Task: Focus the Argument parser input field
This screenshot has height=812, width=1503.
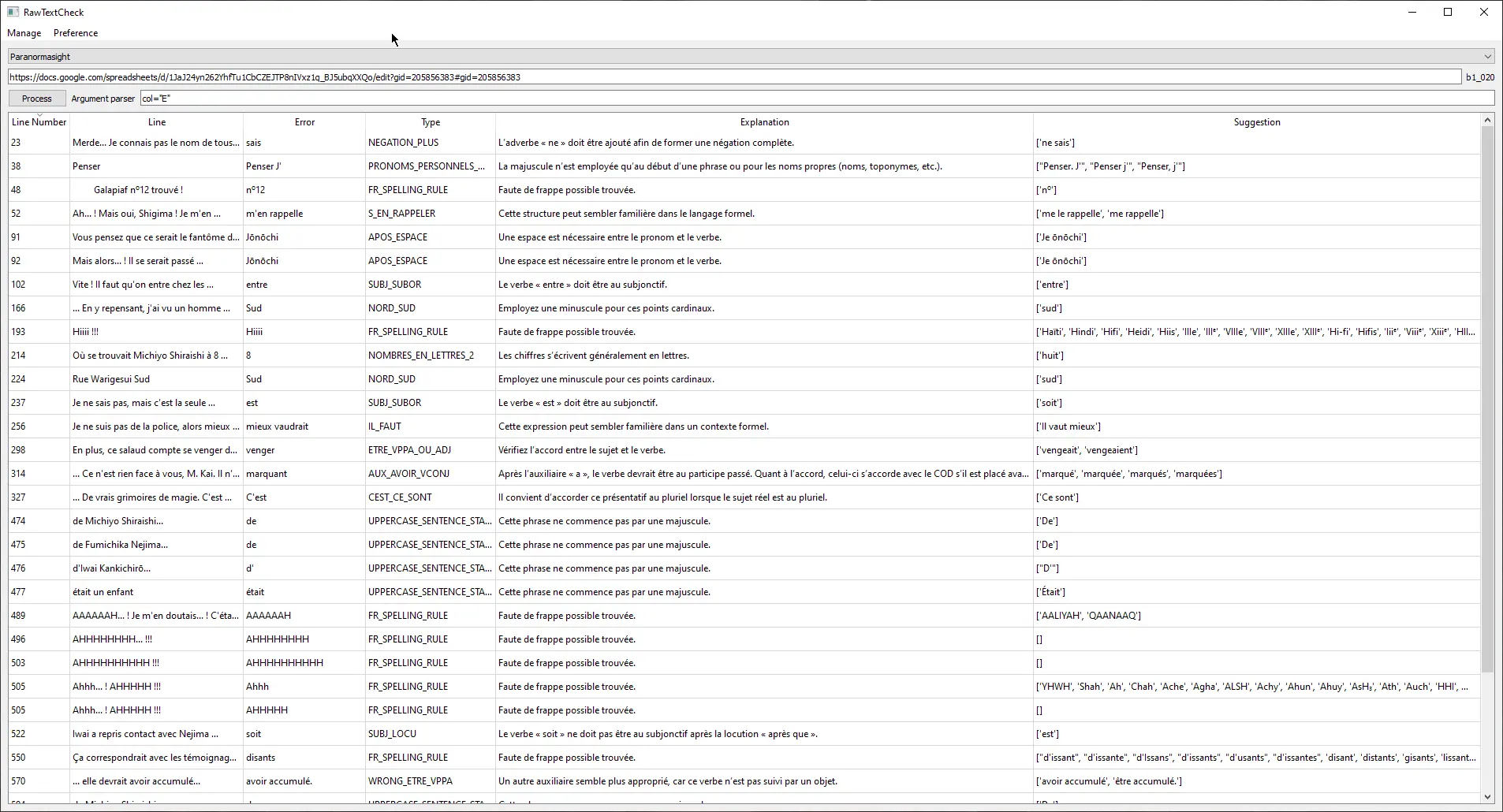Action: pos(816,99)
